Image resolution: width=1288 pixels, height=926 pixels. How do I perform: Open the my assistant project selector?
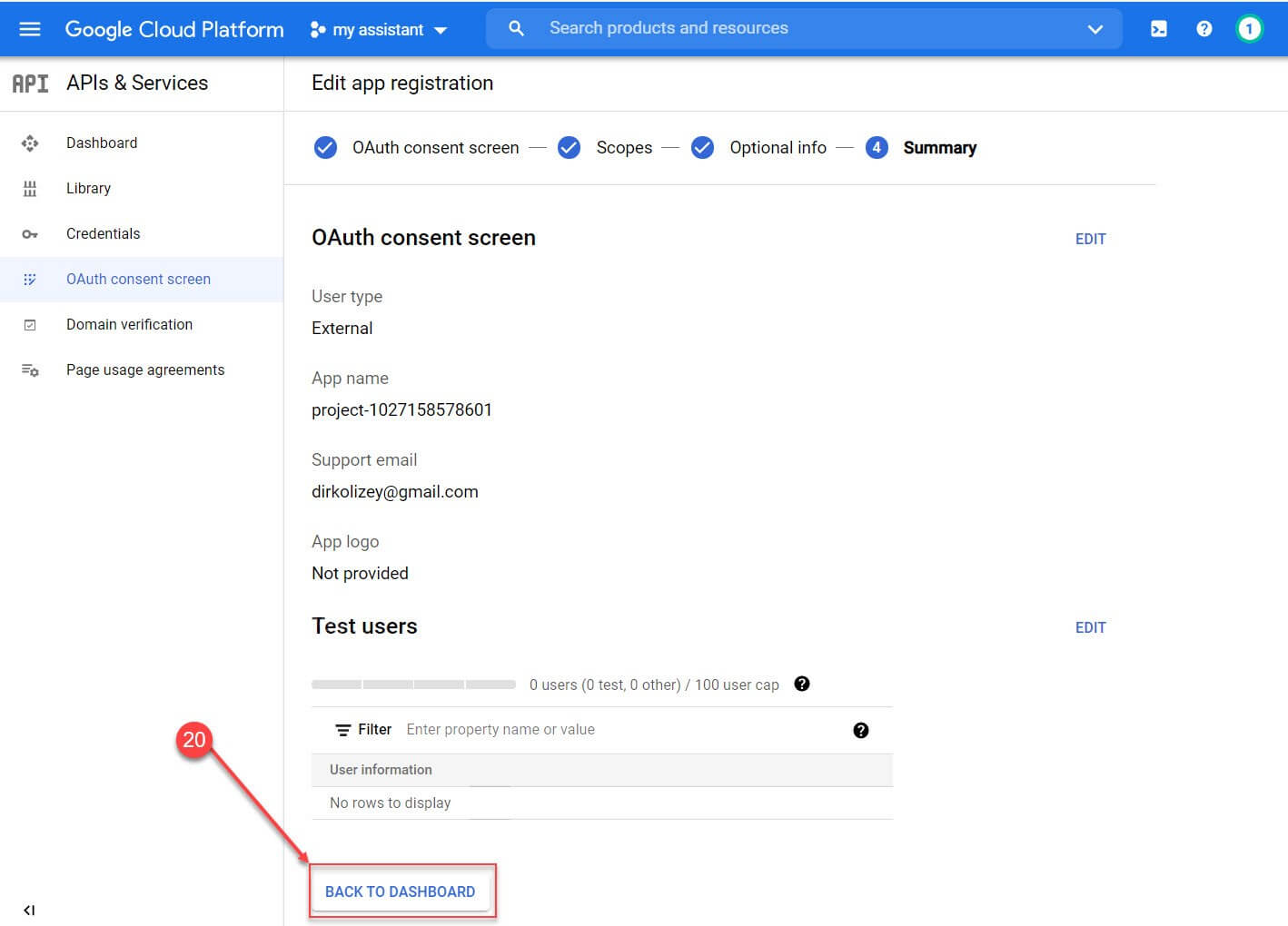pos(379,30)
